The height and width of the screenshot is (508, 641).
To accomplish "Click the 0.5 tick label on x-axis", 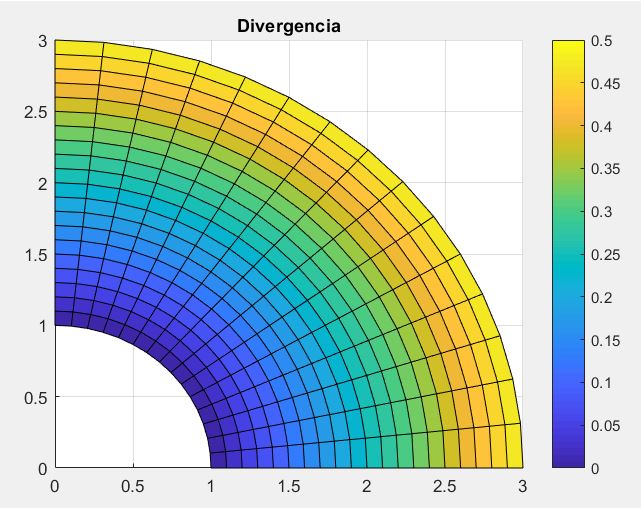I will click(132, 485).
